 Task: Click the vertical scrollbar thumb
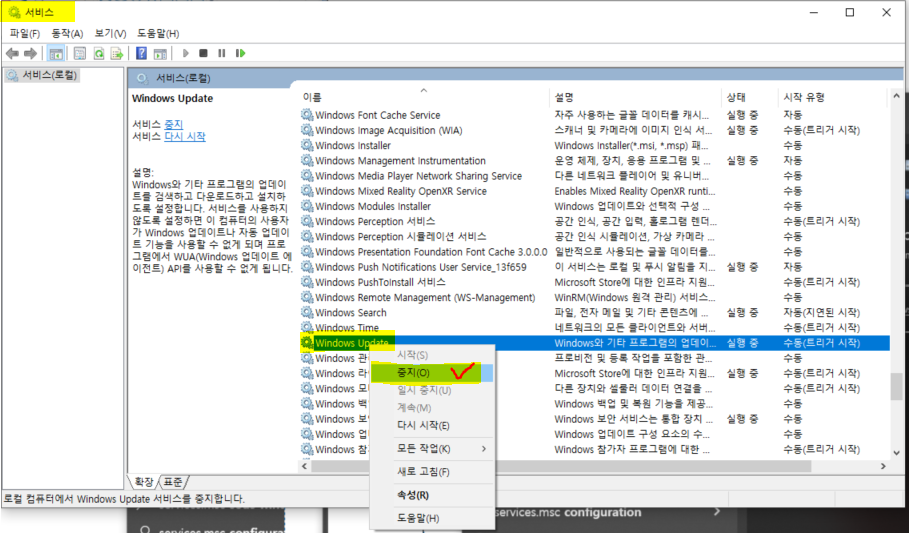click(896, 386)
